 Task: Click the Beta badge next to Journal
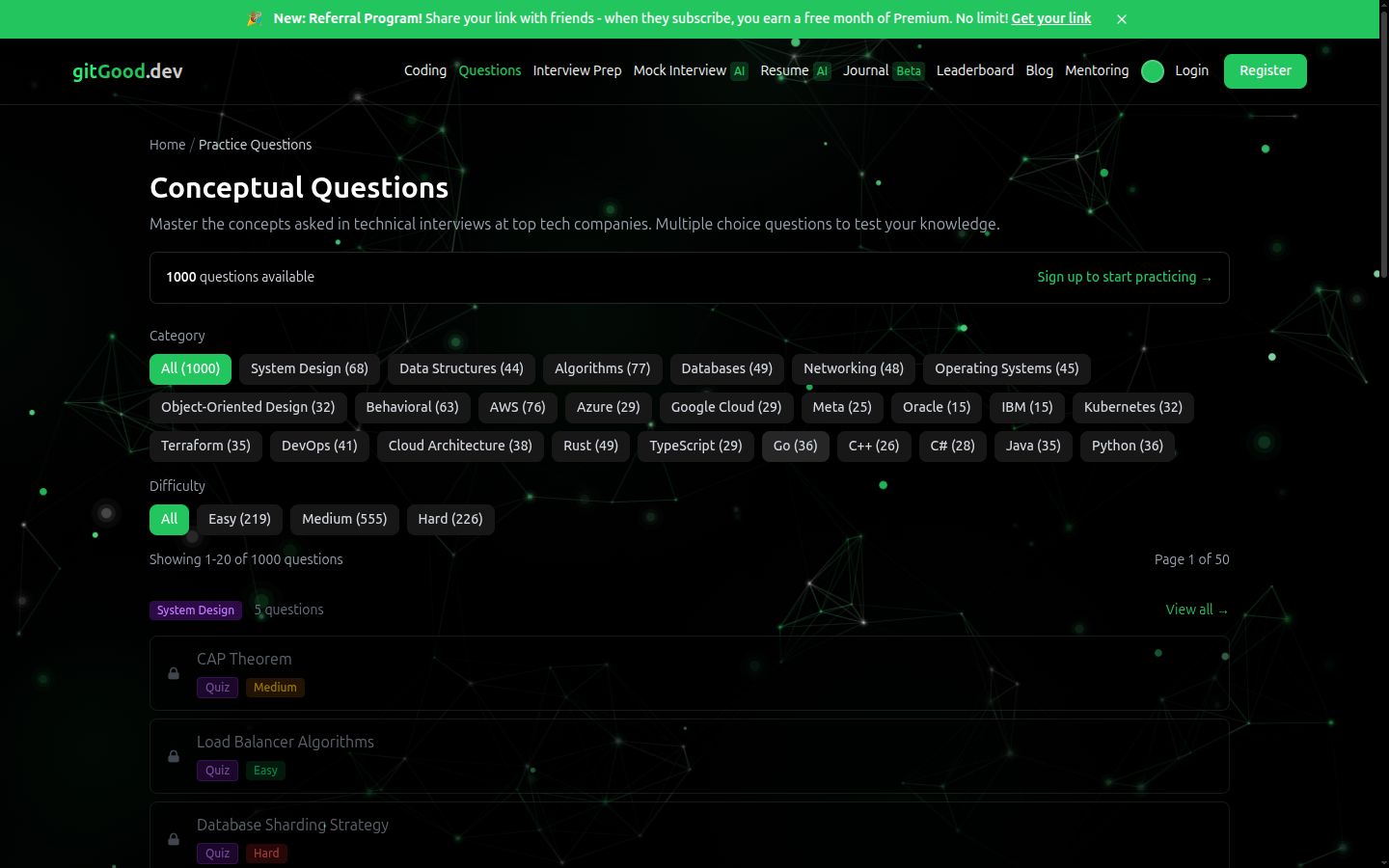pos(909,70)
